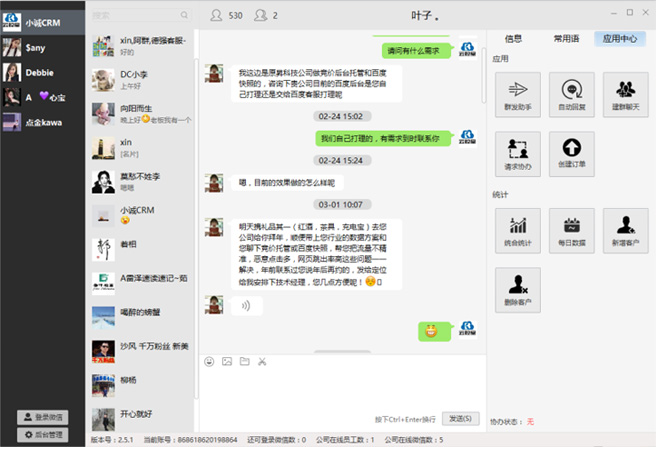This screenshot has height=449, width=656.
Task: Click the group icon showing 2
Action: (260, 15)
